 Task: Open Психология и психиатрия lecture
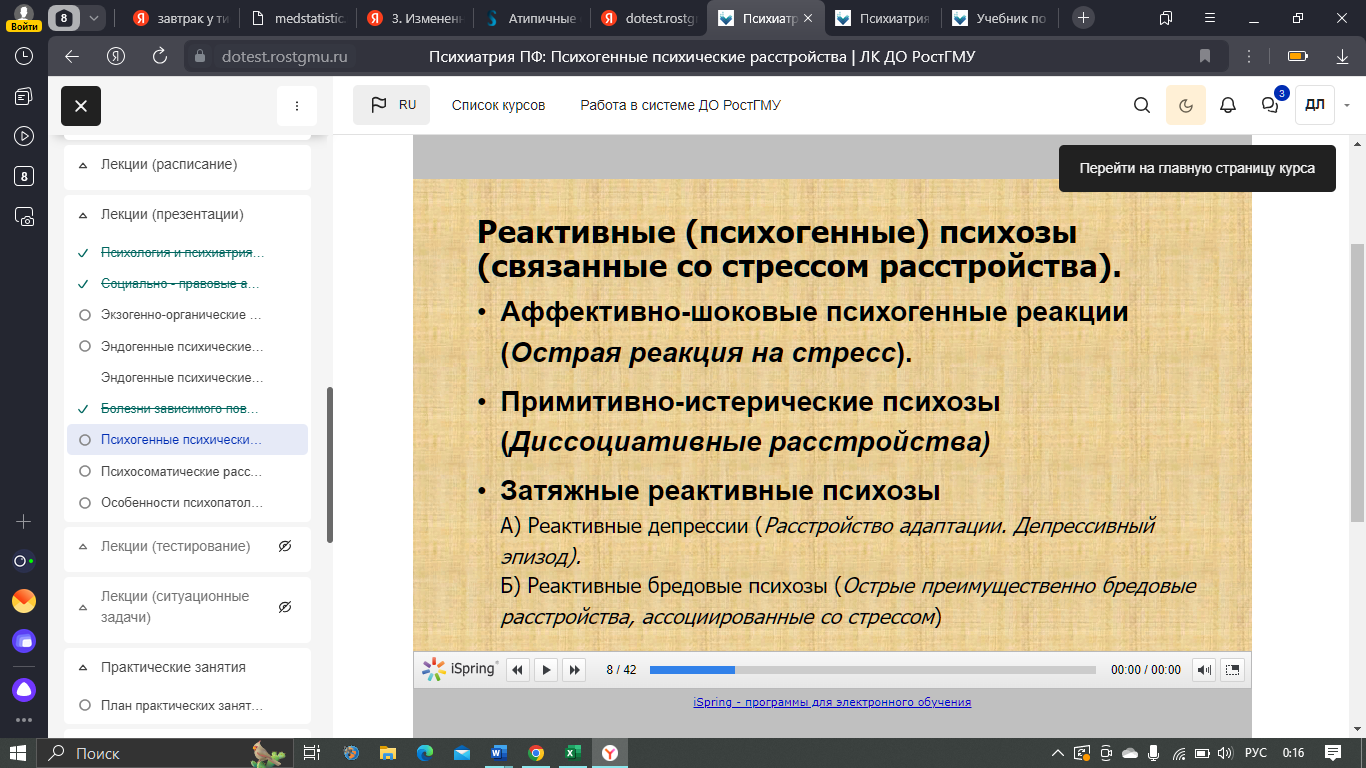183,253
